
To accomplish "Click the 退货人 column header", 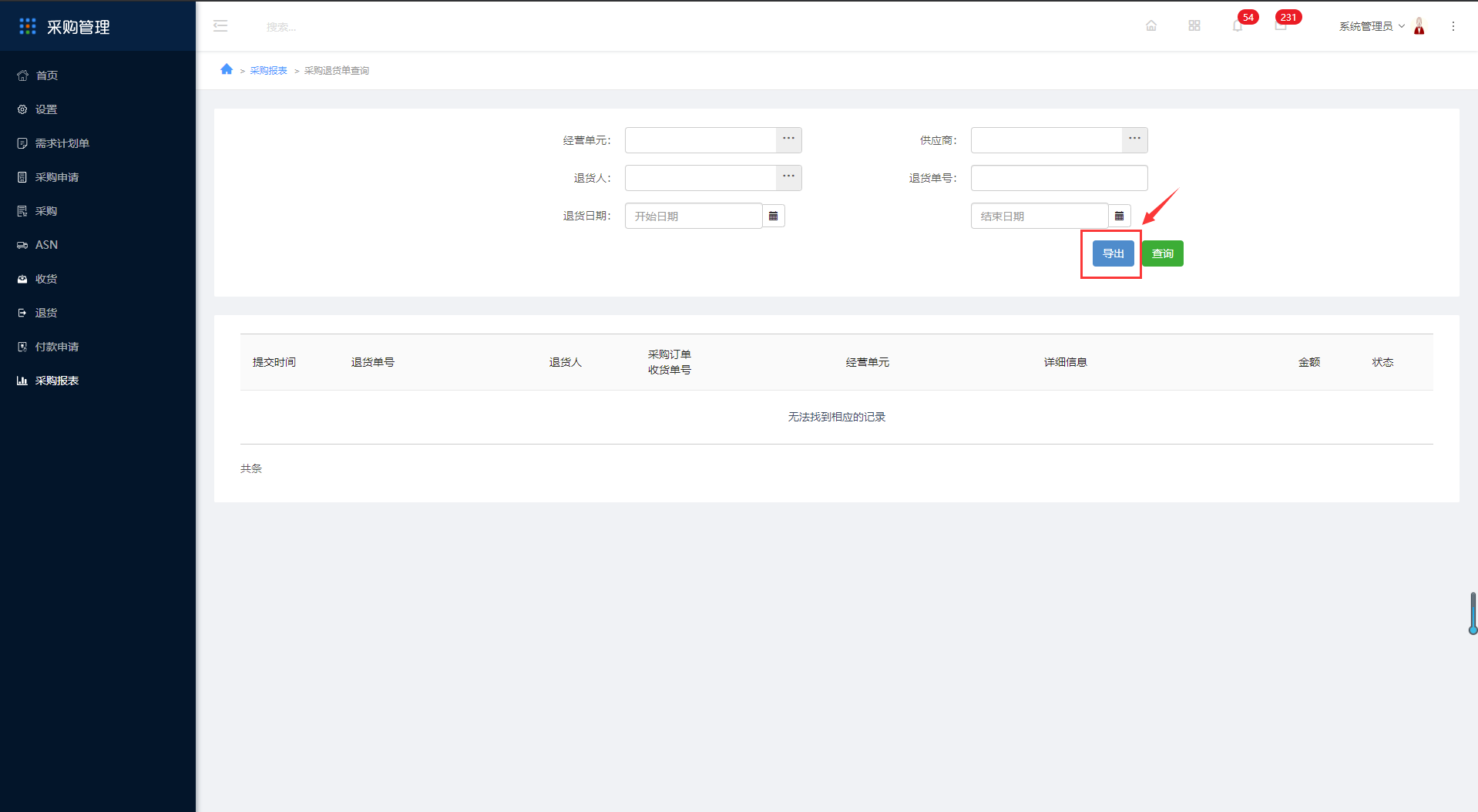I will coord(566,362).
